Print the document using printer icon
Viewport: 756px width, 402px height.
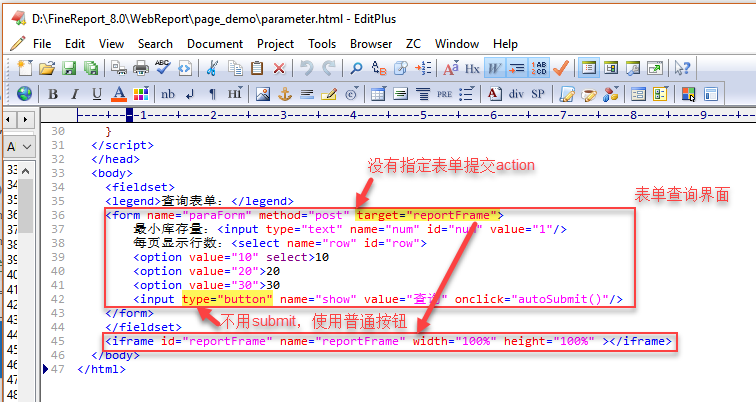point(141,68)
